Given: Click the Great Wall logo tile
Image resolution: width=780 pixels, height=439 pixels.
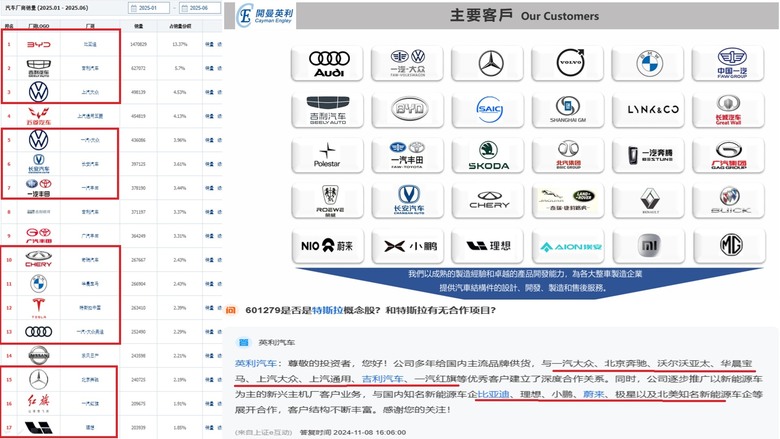Looking at the screenshot, I should coord(728,110).
